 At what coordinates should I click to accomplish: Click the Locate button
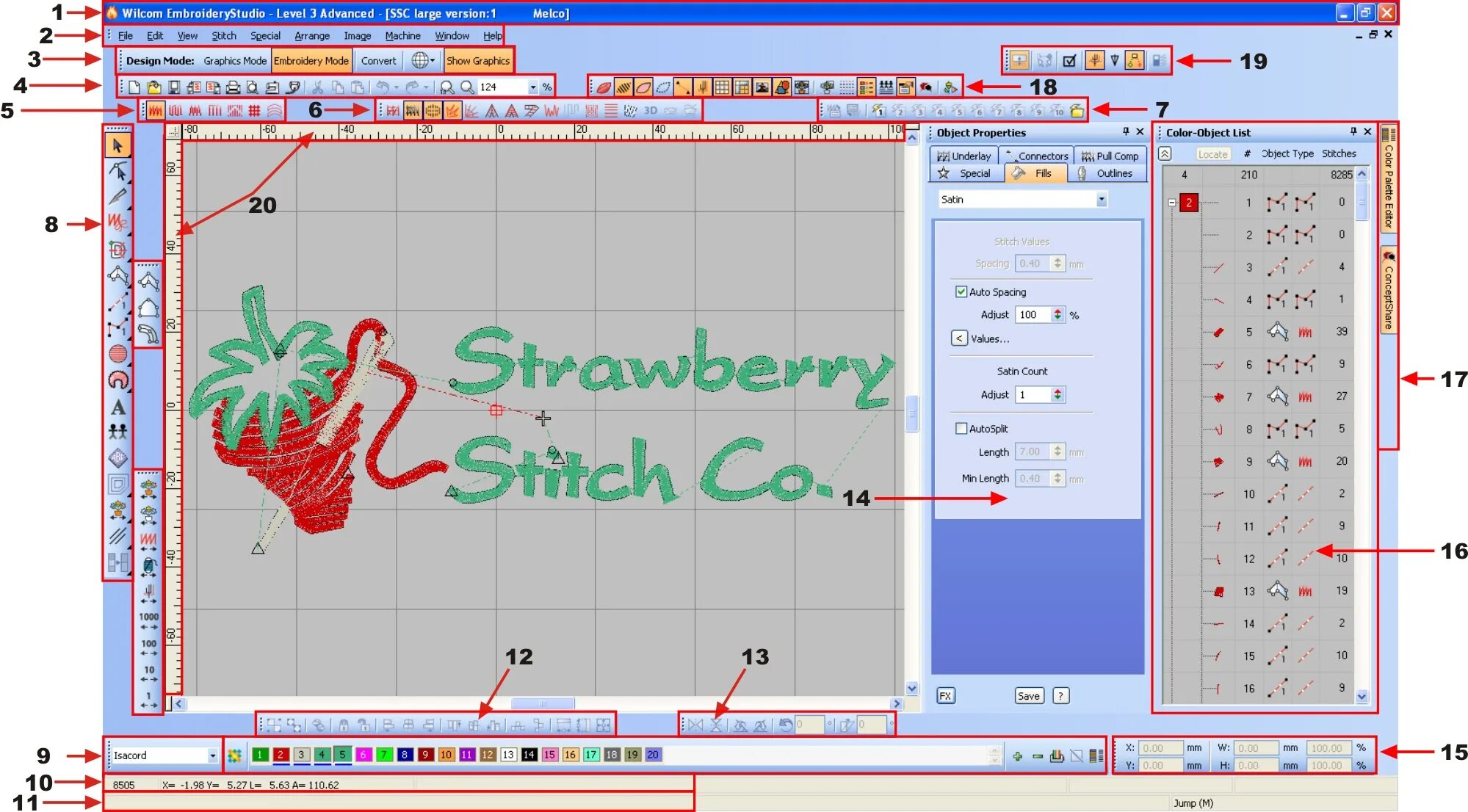(x=1212, y=153)
